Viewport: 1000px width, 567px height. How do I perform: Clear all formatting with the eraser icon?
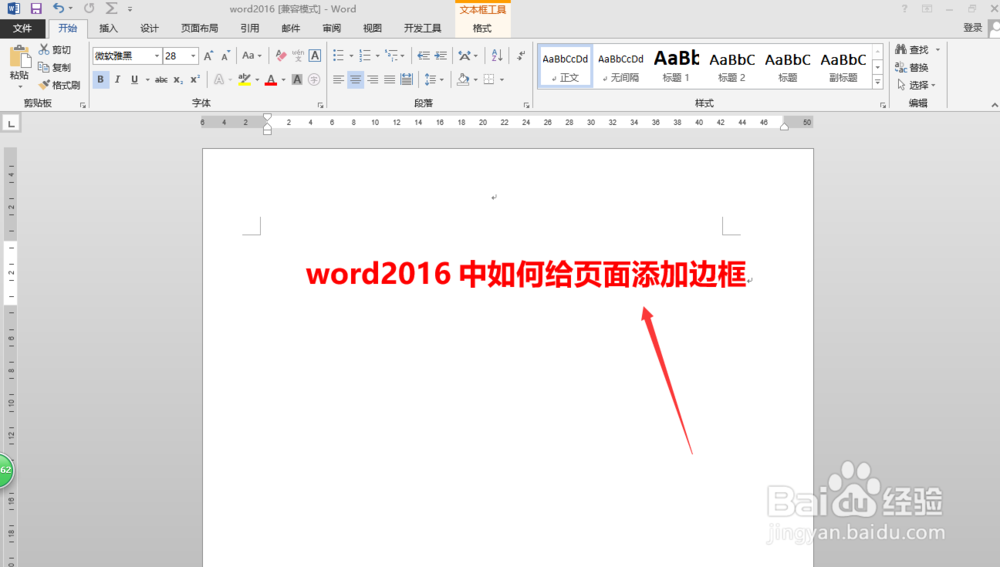click(281, 56)
